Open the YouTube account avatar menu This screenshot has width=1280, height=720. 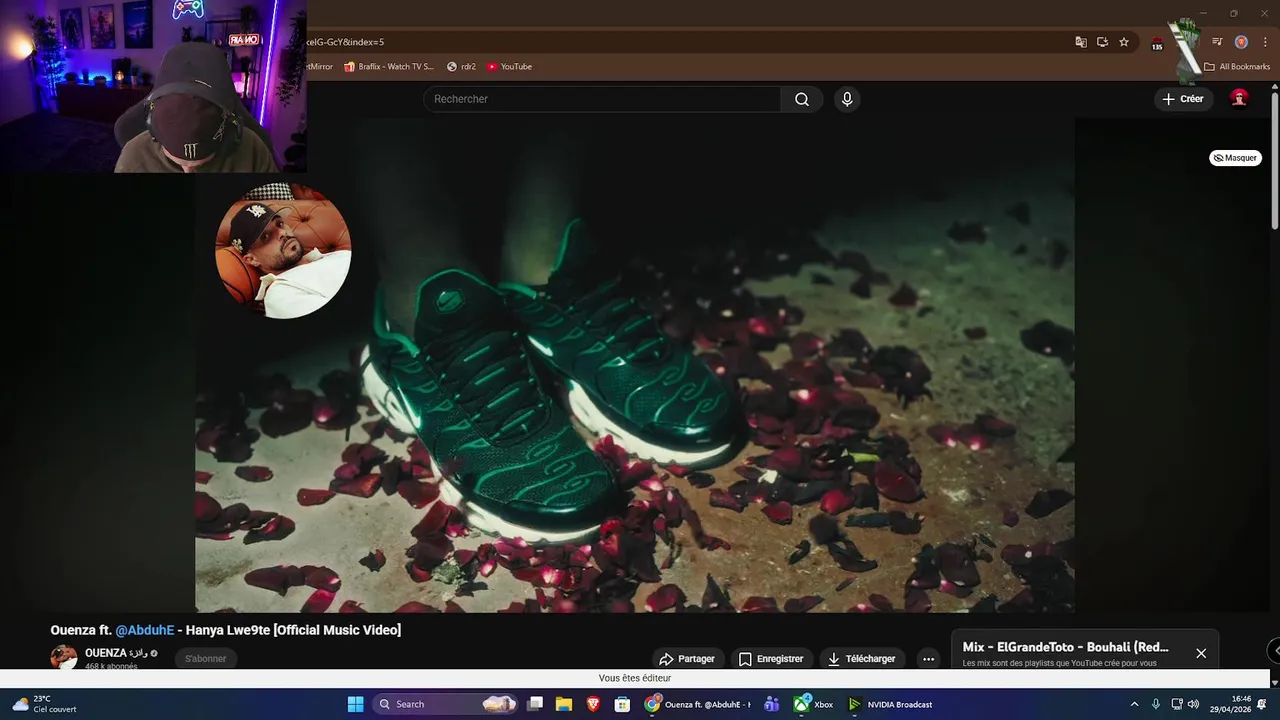point(1239,98)
